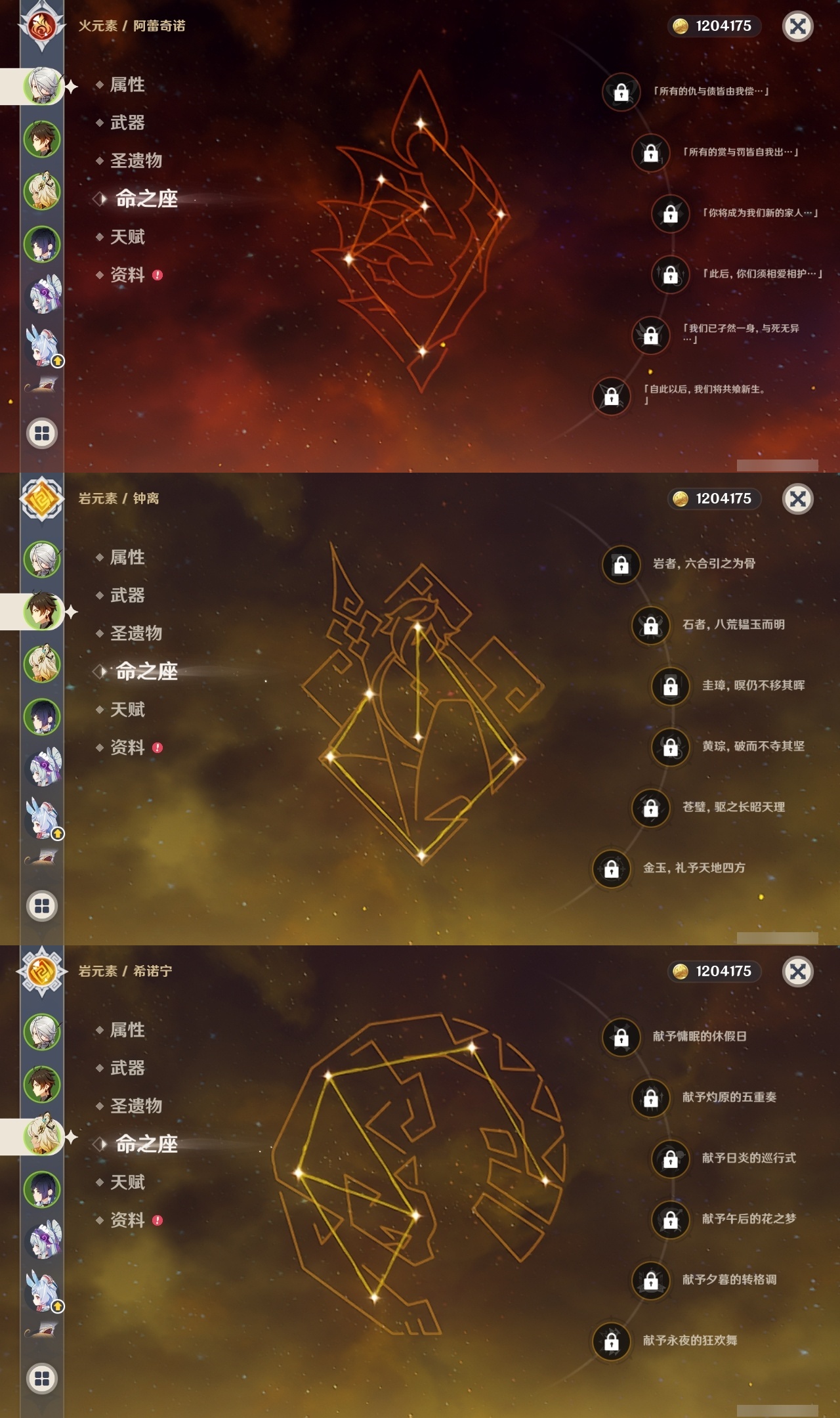The image size is (840, 1418).
Task: Tap the lock icon for 献予慵眠的休假日
Action: (x=621, y=1037)
